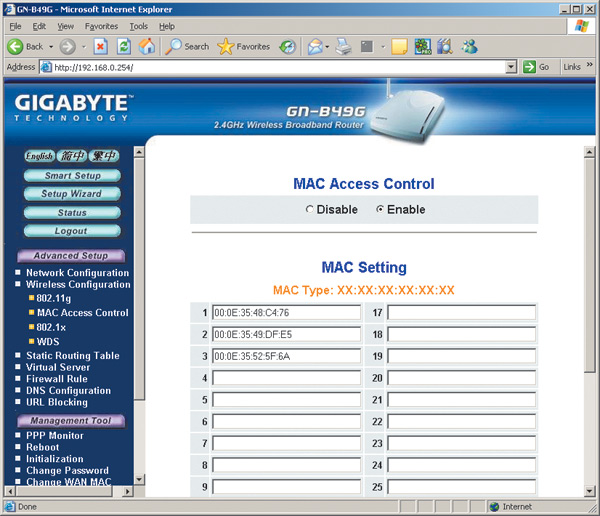
Task: Go to Home page icon
Action: coord(147,46)
